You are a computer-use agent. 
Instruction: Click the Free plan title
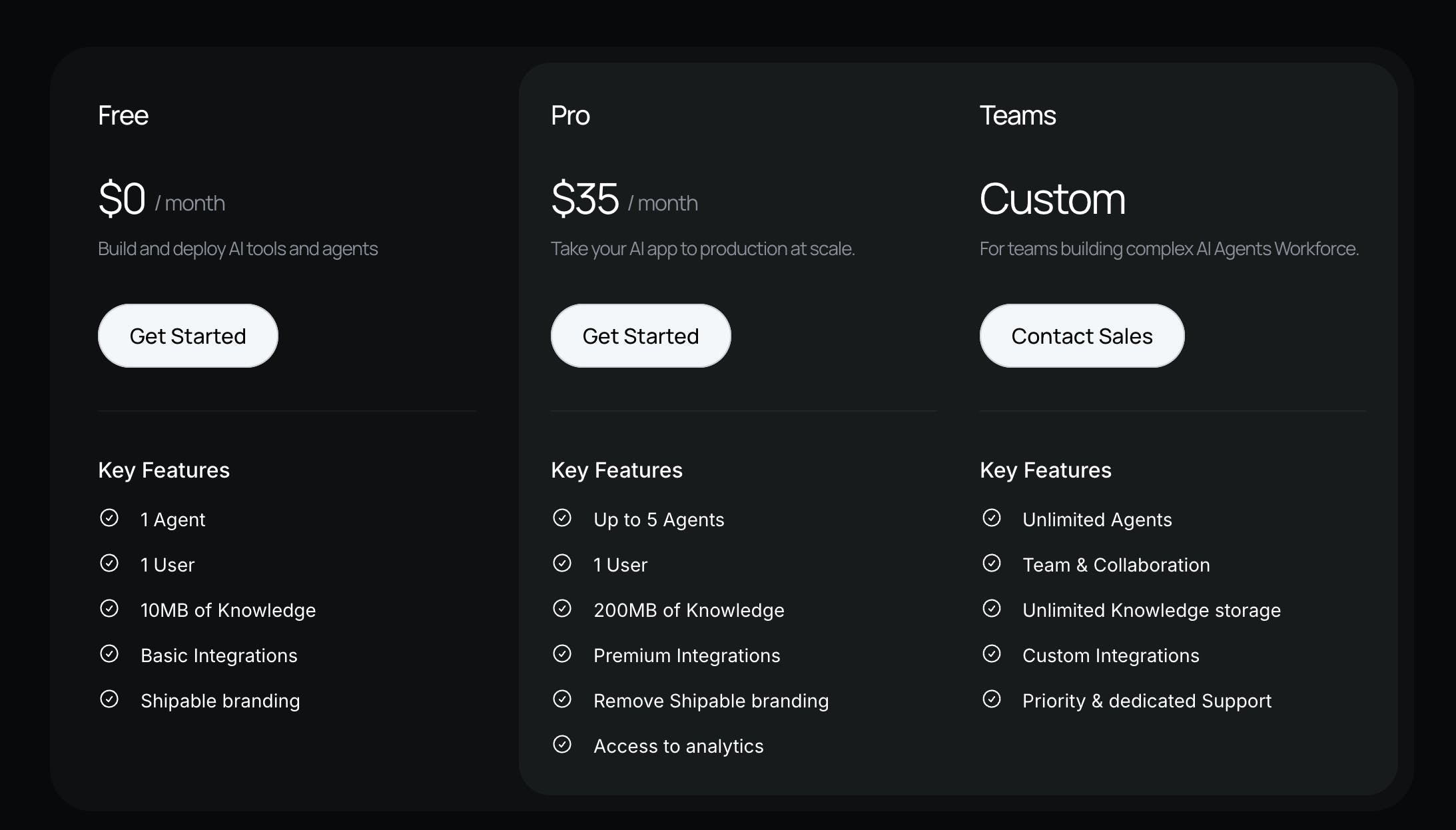click(x=123, y=116)
